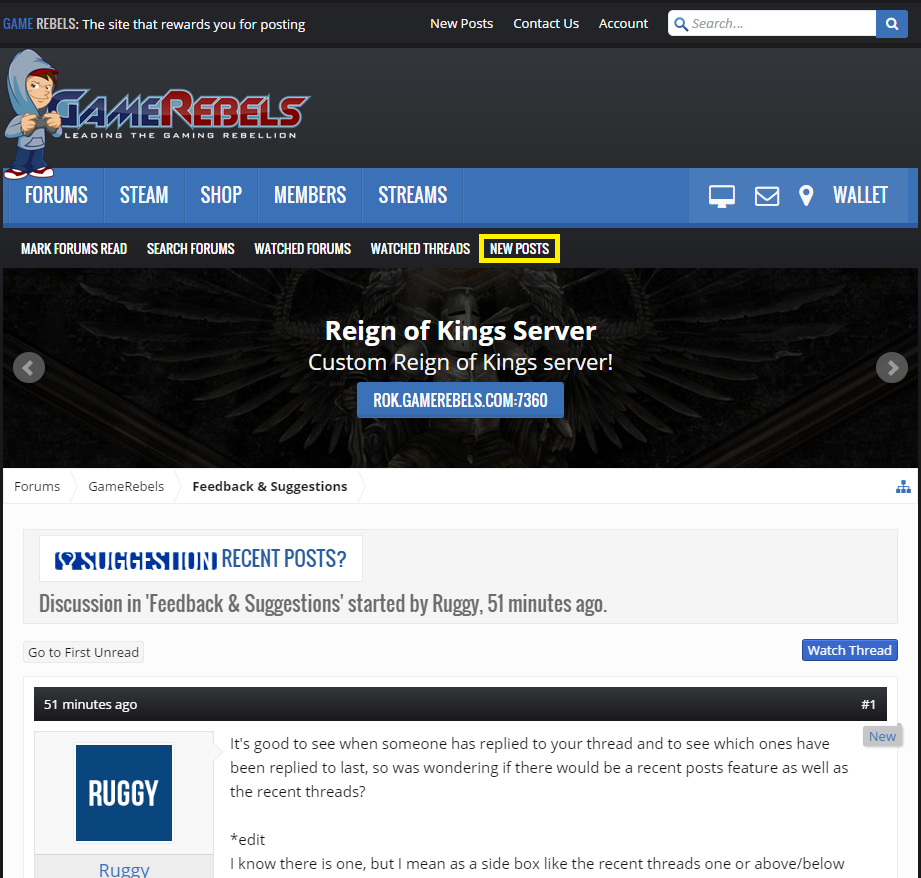This screenshot has height=878, width=921.
Task: Advance banner with right arrow
Action: tap(891, 368)
